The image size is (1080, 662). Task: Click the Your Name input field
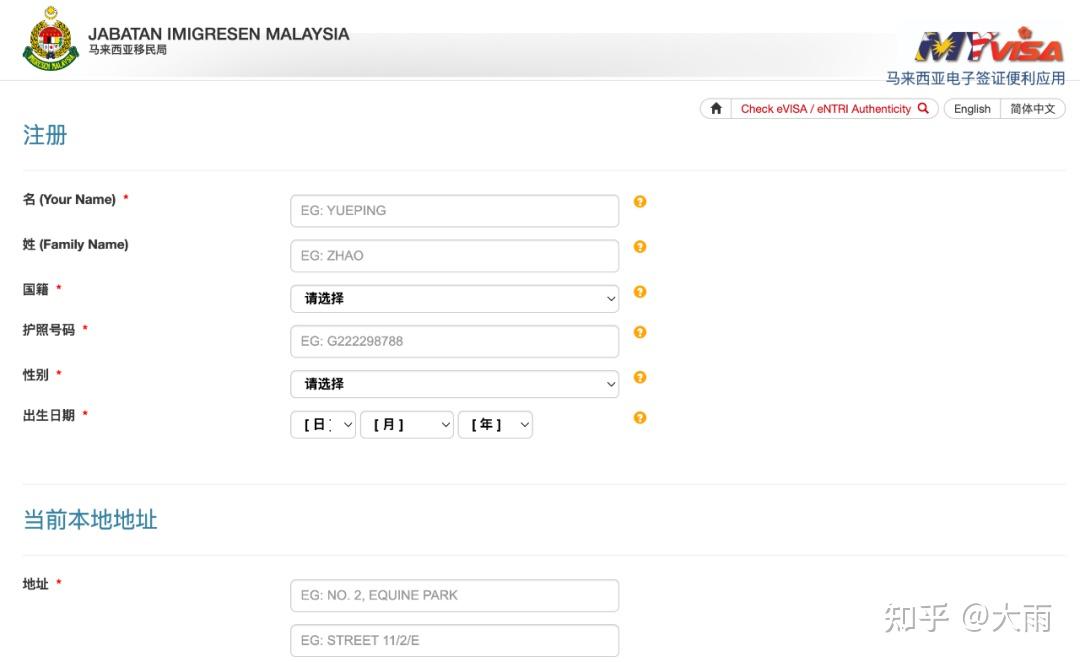coord(455,210)
